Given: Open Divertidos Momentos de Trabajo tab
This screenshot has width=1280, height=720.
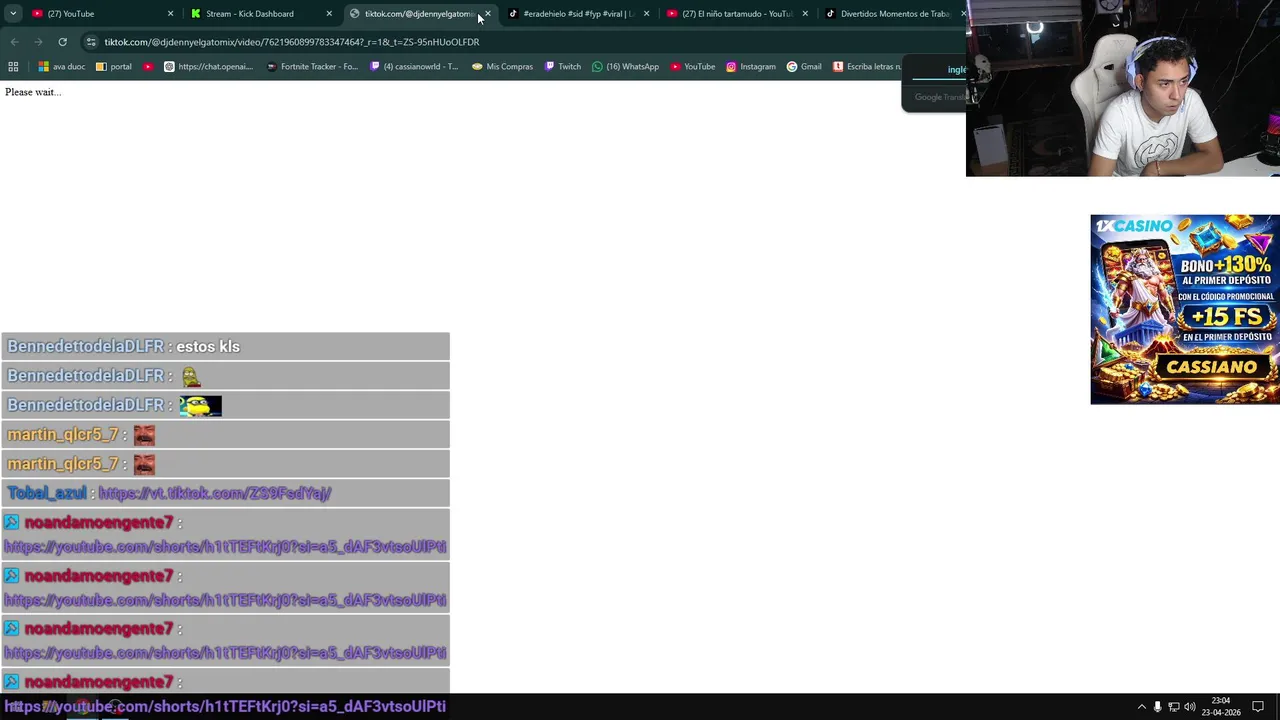Looking at the screenshot, I should tap(893, 14).
